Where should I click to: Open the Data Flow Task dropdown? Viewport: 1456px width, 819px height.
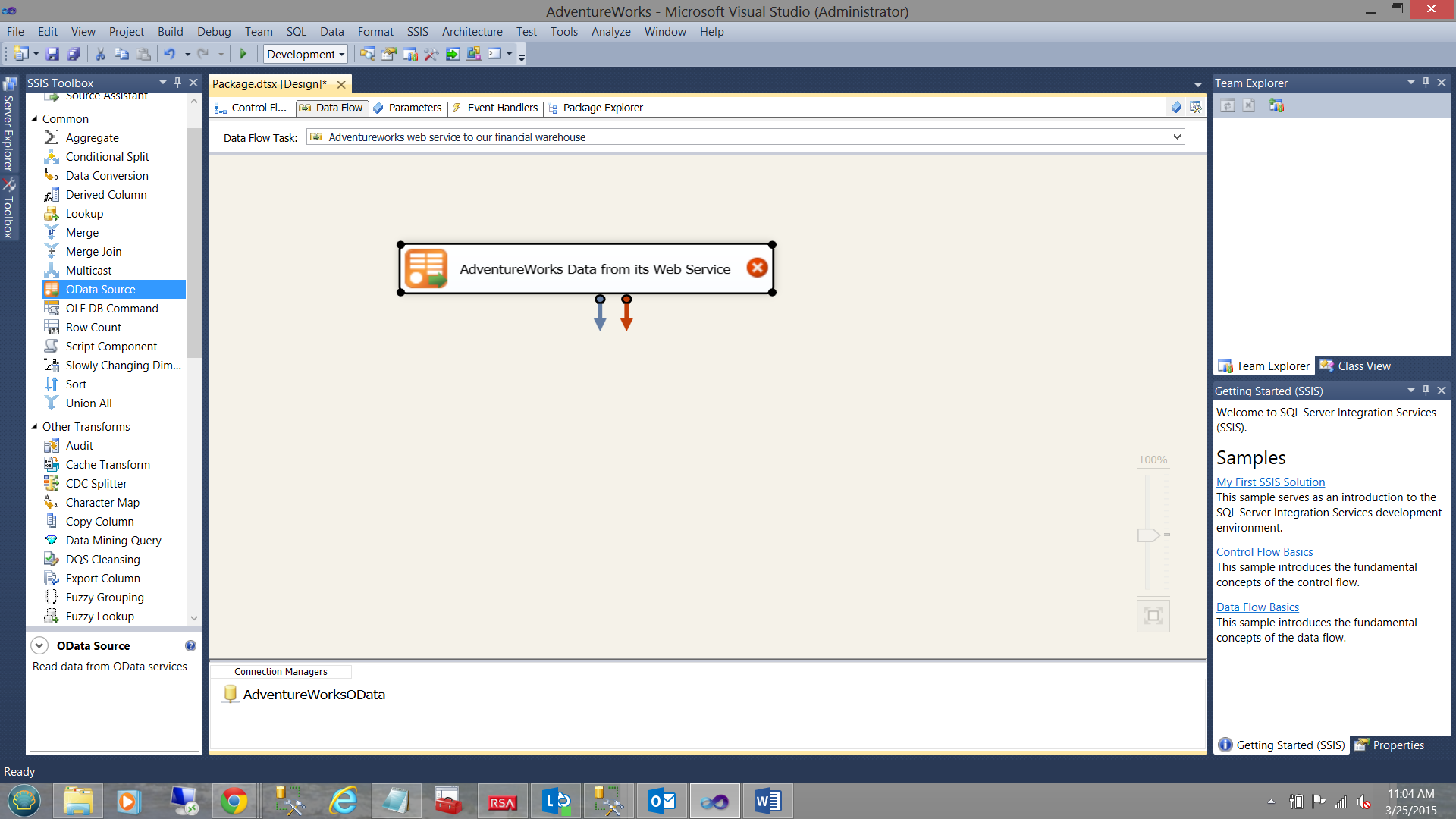click(1177, 136)
